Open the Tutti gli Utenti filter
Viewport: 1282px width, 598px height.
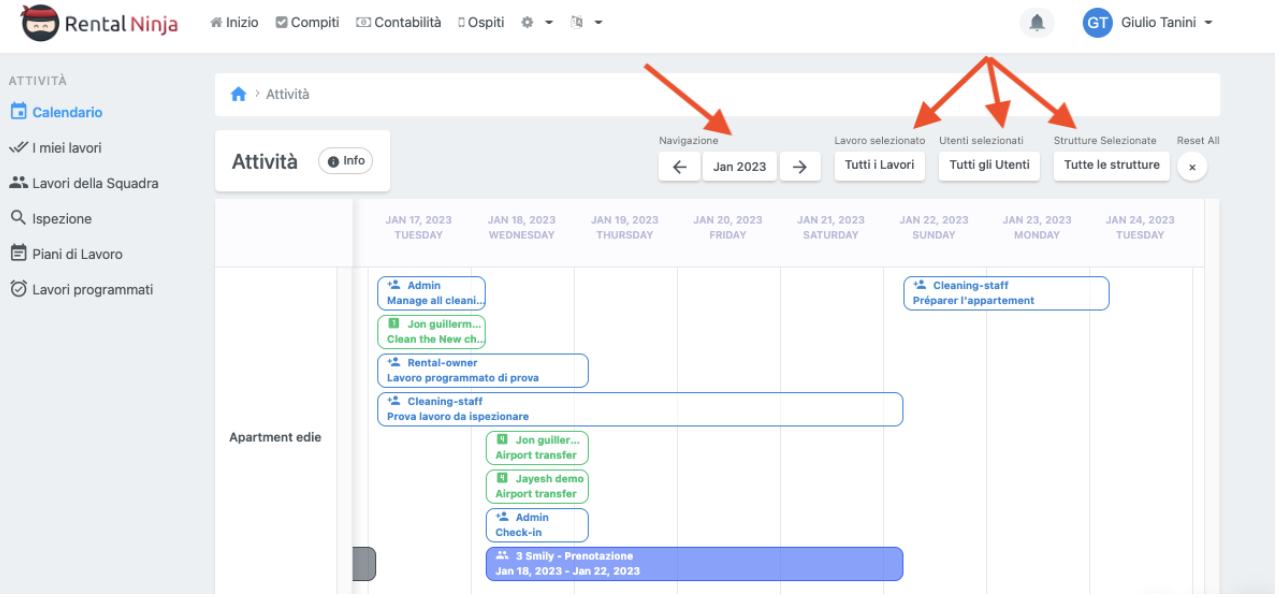989,166
